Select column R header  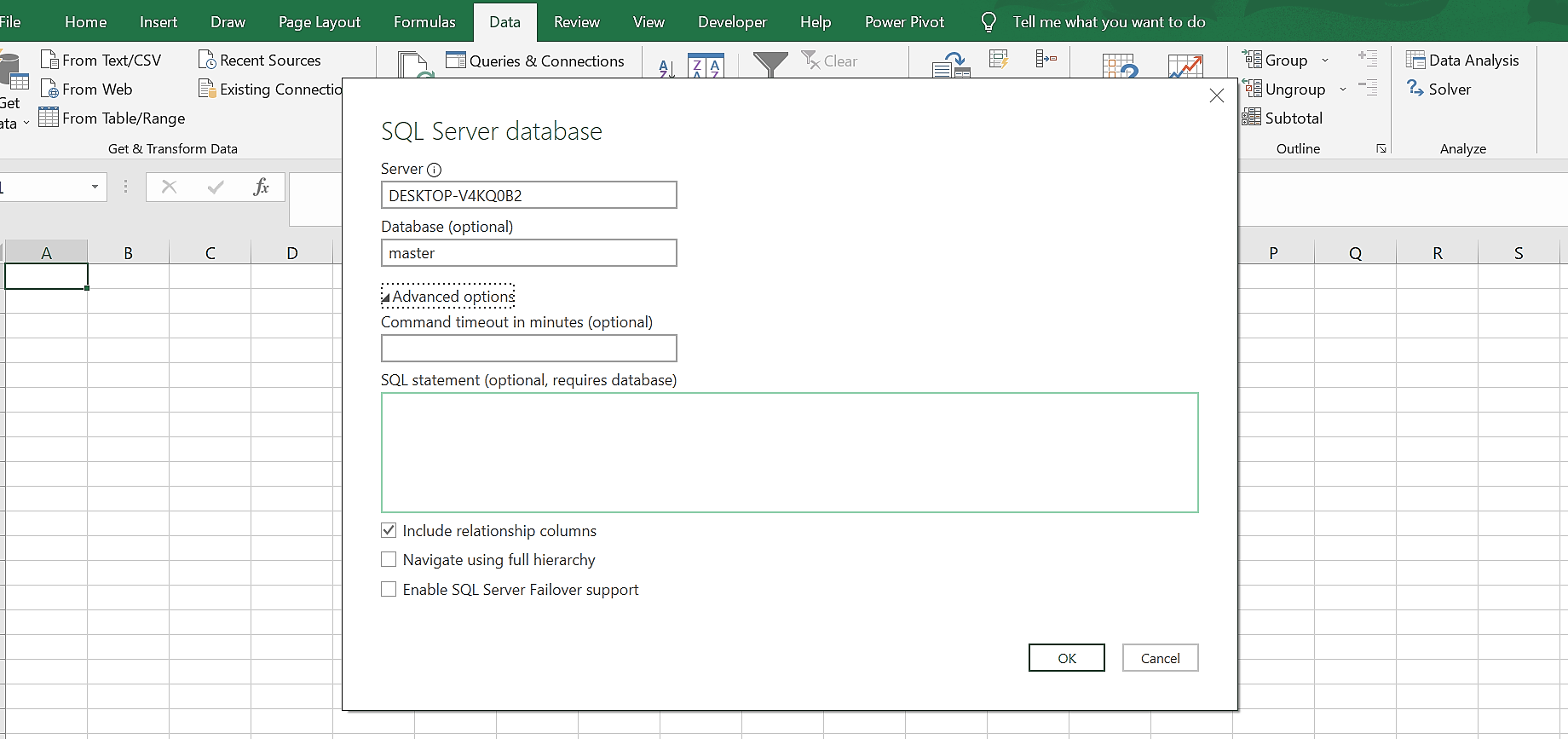point(1438,253)
